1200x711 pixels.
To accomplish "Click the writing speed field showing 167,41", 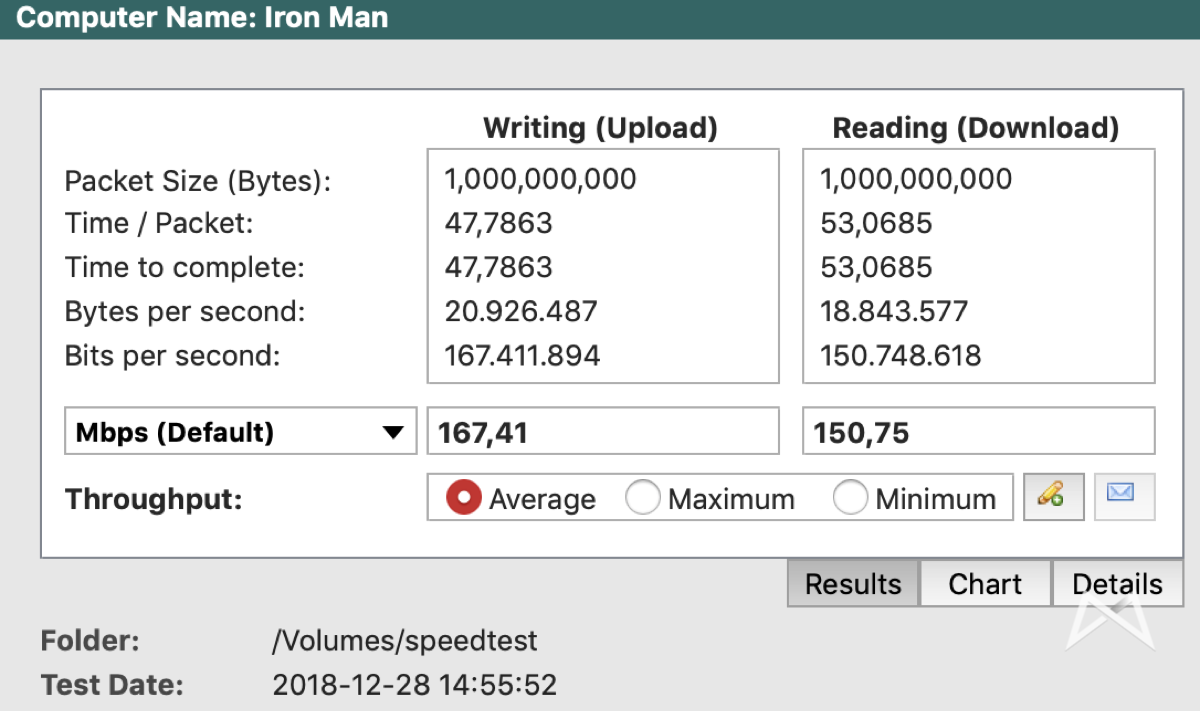I will [603, 432].
